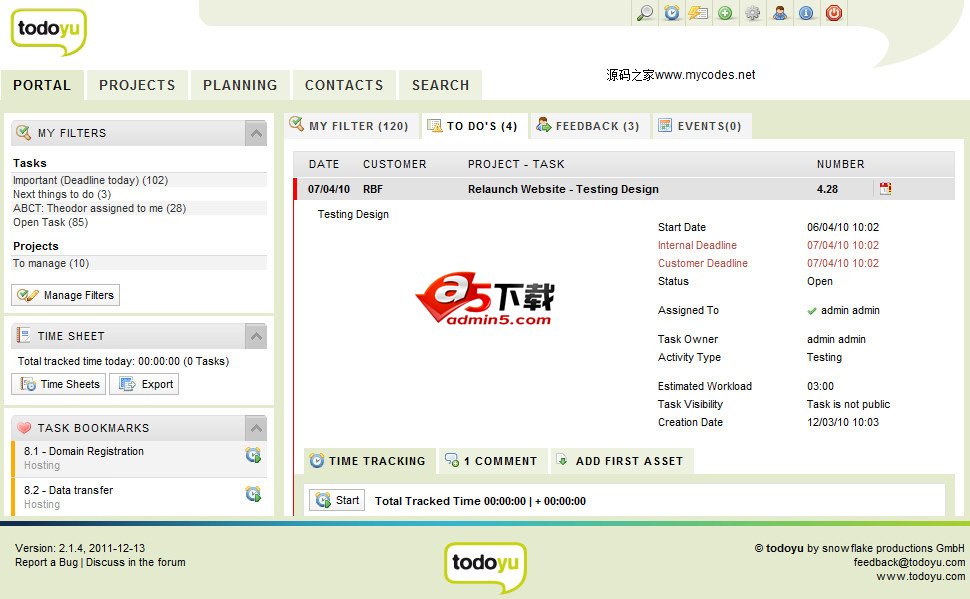Click the Export button
Image resolution: width=970 pixels, height=599 pixels.
click(144, 384)
